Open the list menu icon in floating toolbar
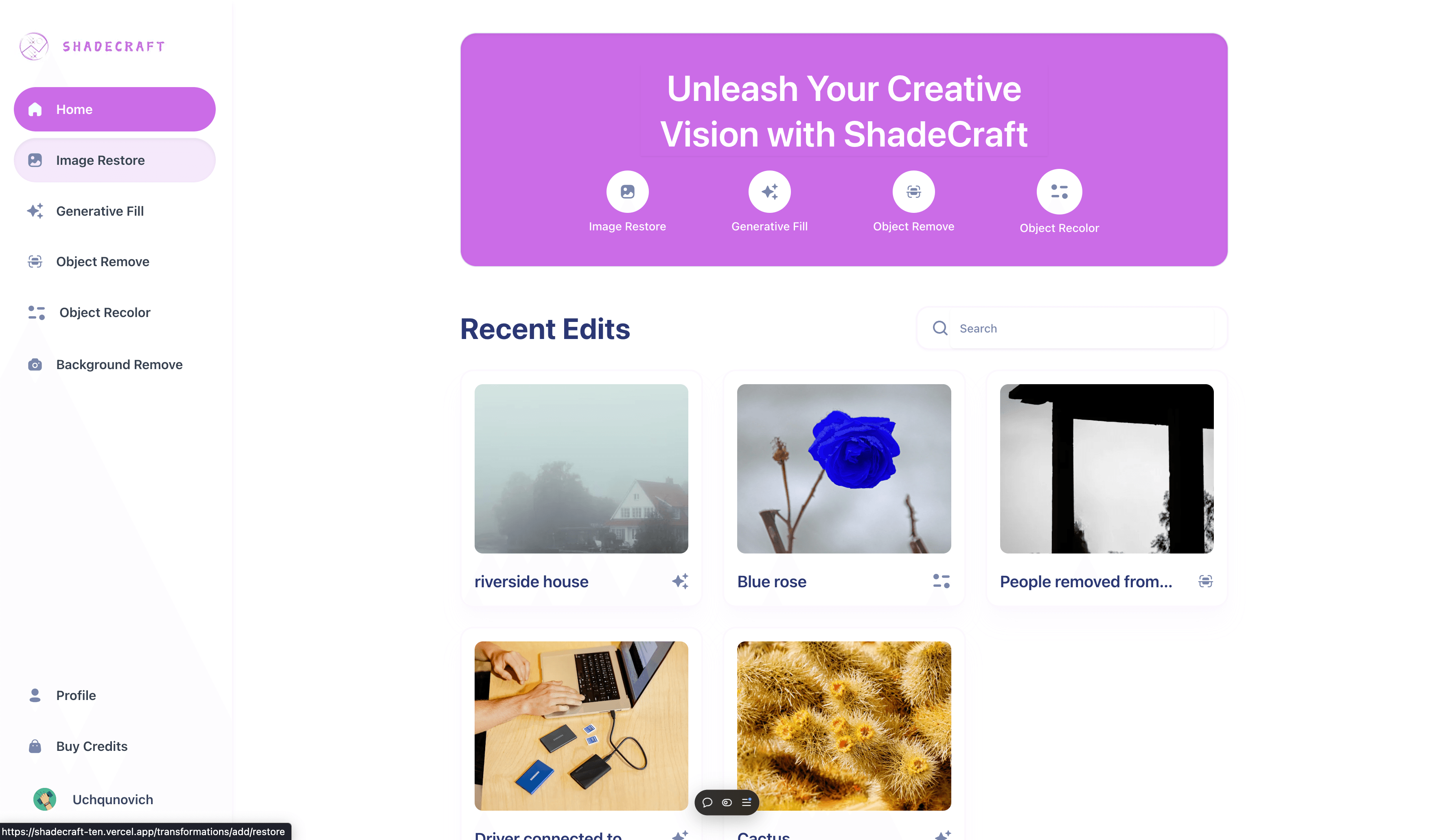 pyautogui.click(x=747, y=803)
